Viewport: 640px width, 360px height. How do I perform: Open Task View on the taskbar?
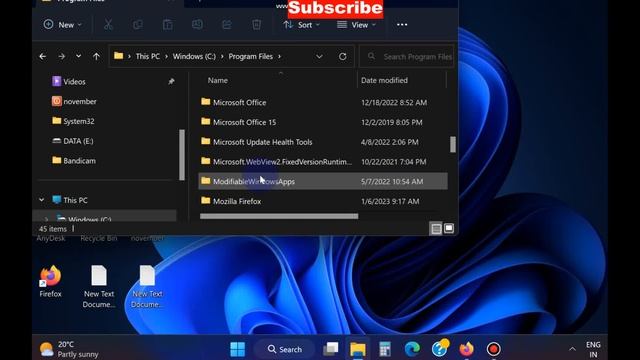(x=331, y=349)
